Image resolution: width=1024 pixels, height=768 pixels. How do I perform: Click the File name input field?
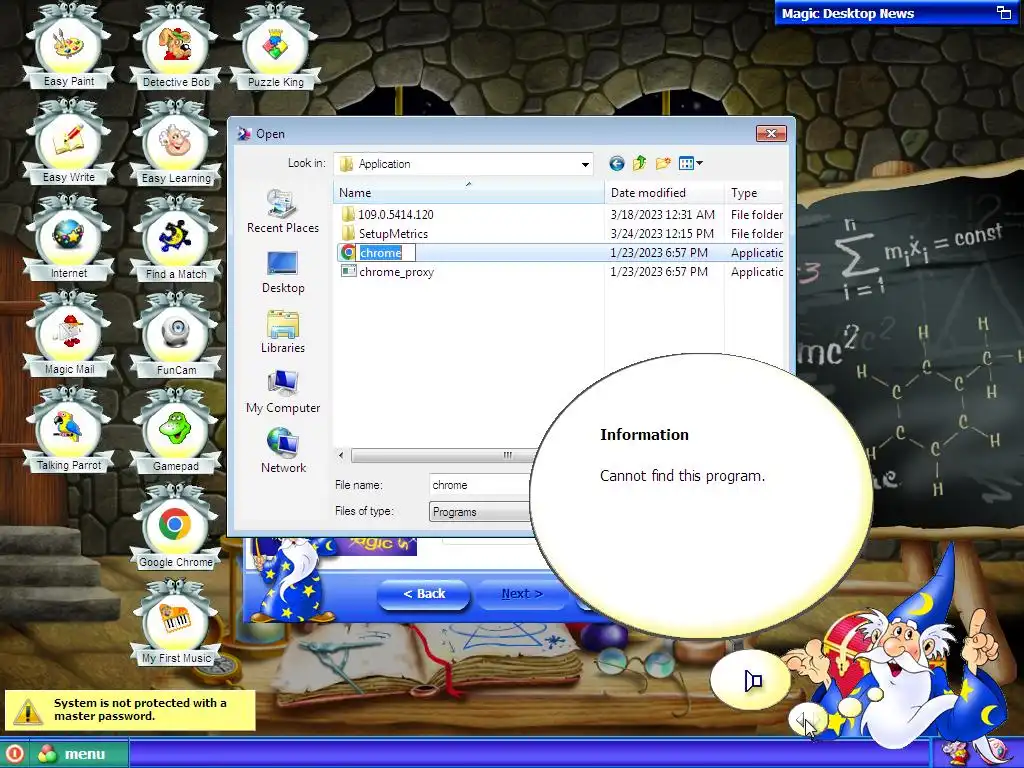(479, 485)
